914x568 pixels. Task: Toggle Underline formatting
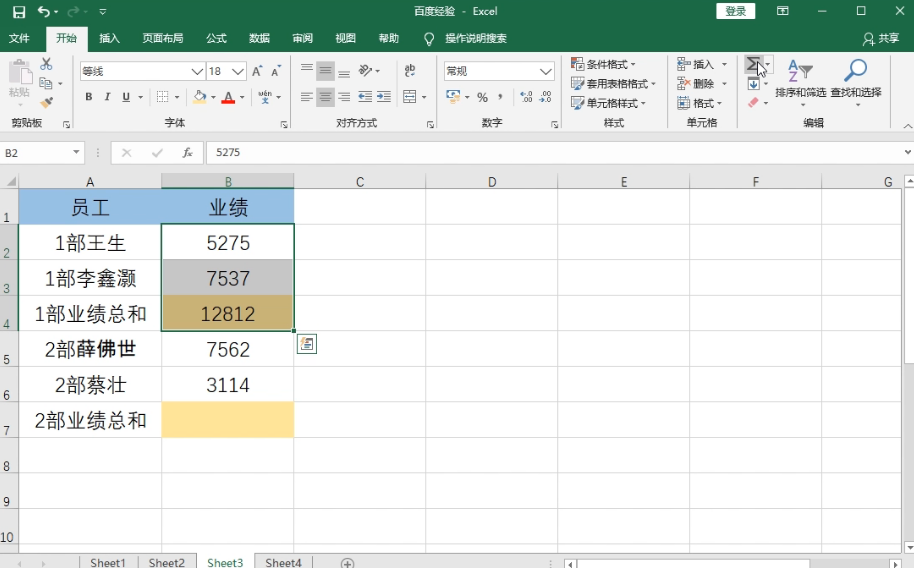point(126,97)
